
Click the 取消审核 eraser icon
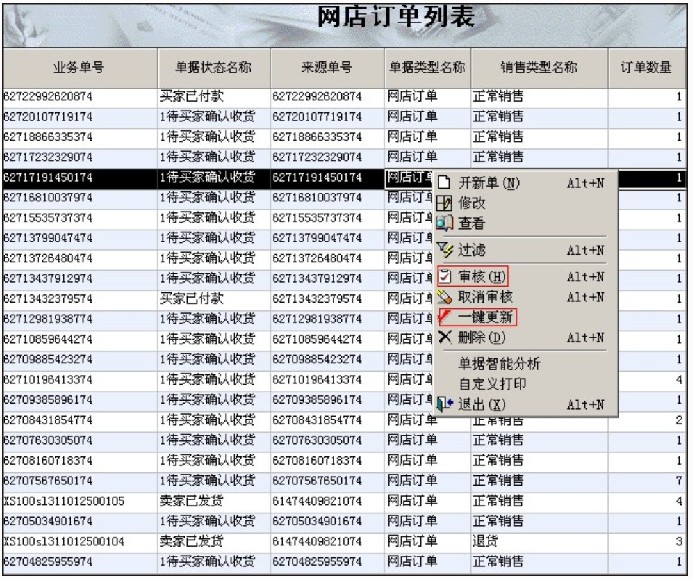point(445,297)
